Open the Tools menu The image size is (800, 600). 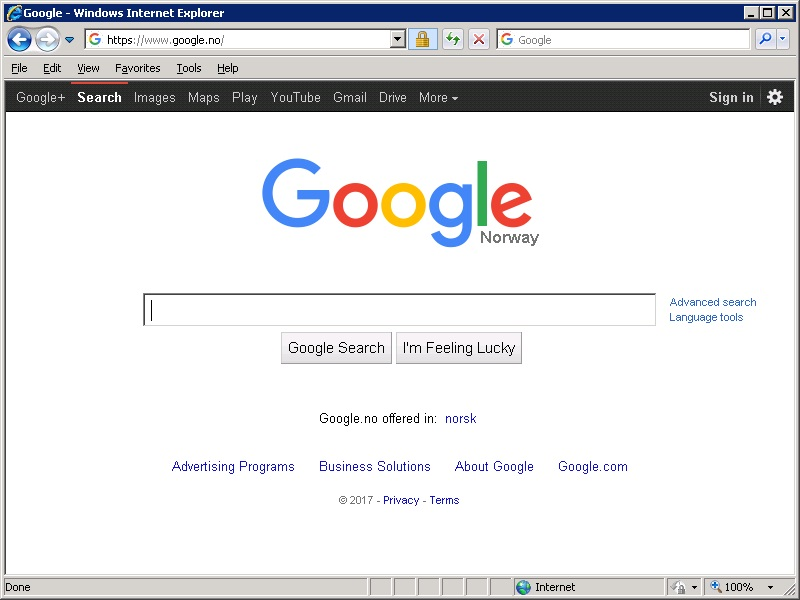[189, 68]
